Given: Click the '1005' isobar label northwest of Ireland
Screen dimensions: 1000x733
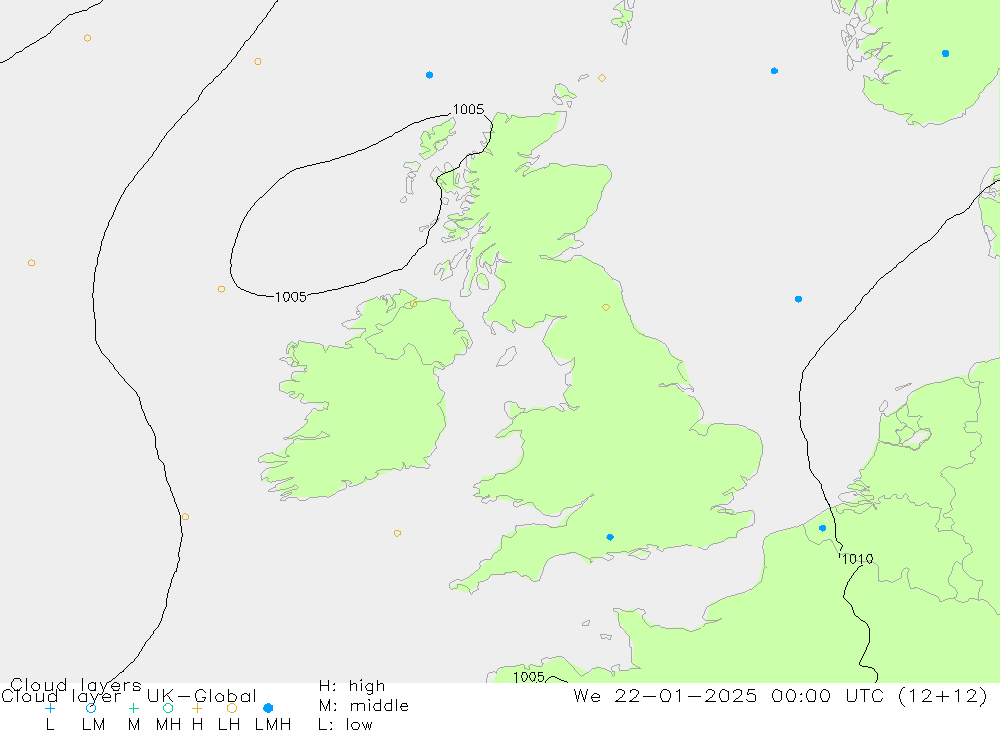Looking at the screenshot, I should (291, 297).
